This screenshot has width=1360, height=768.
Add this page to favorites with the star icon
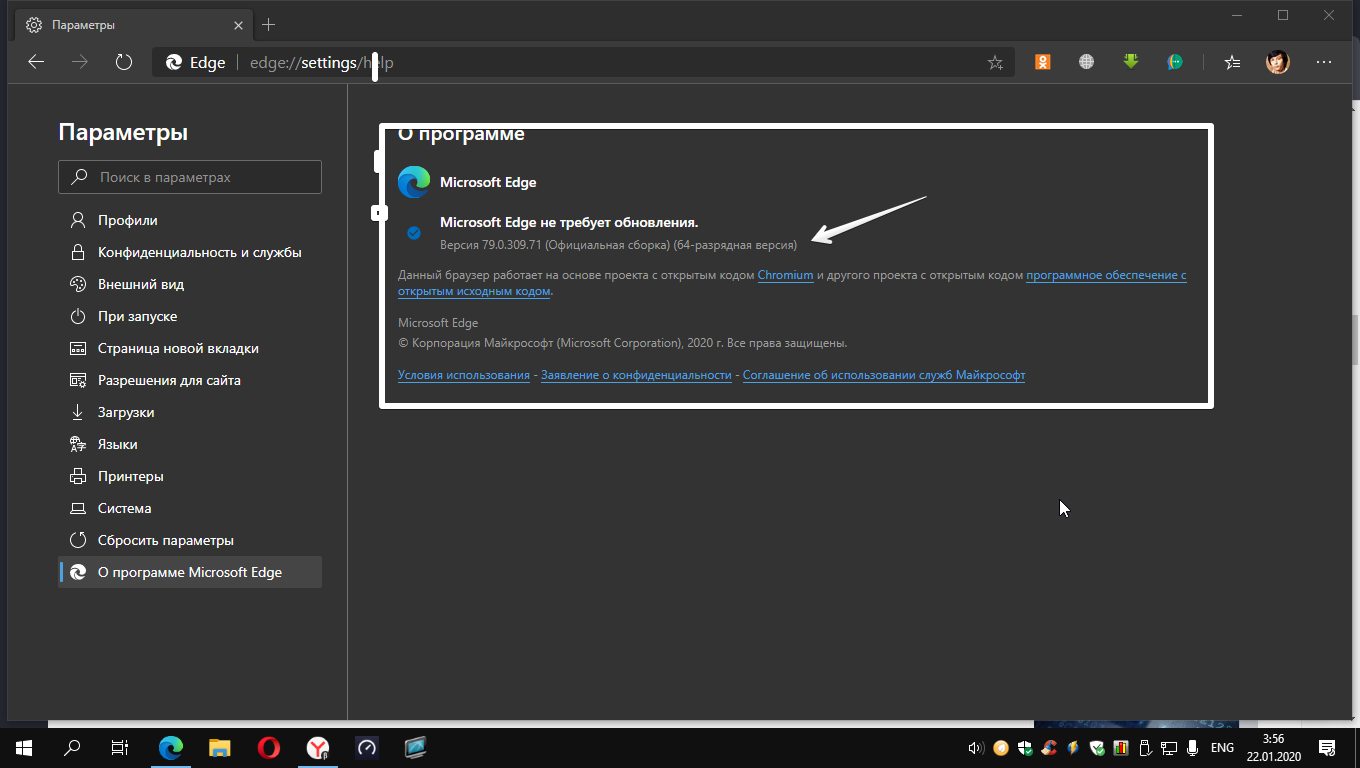tap(995, 62)
